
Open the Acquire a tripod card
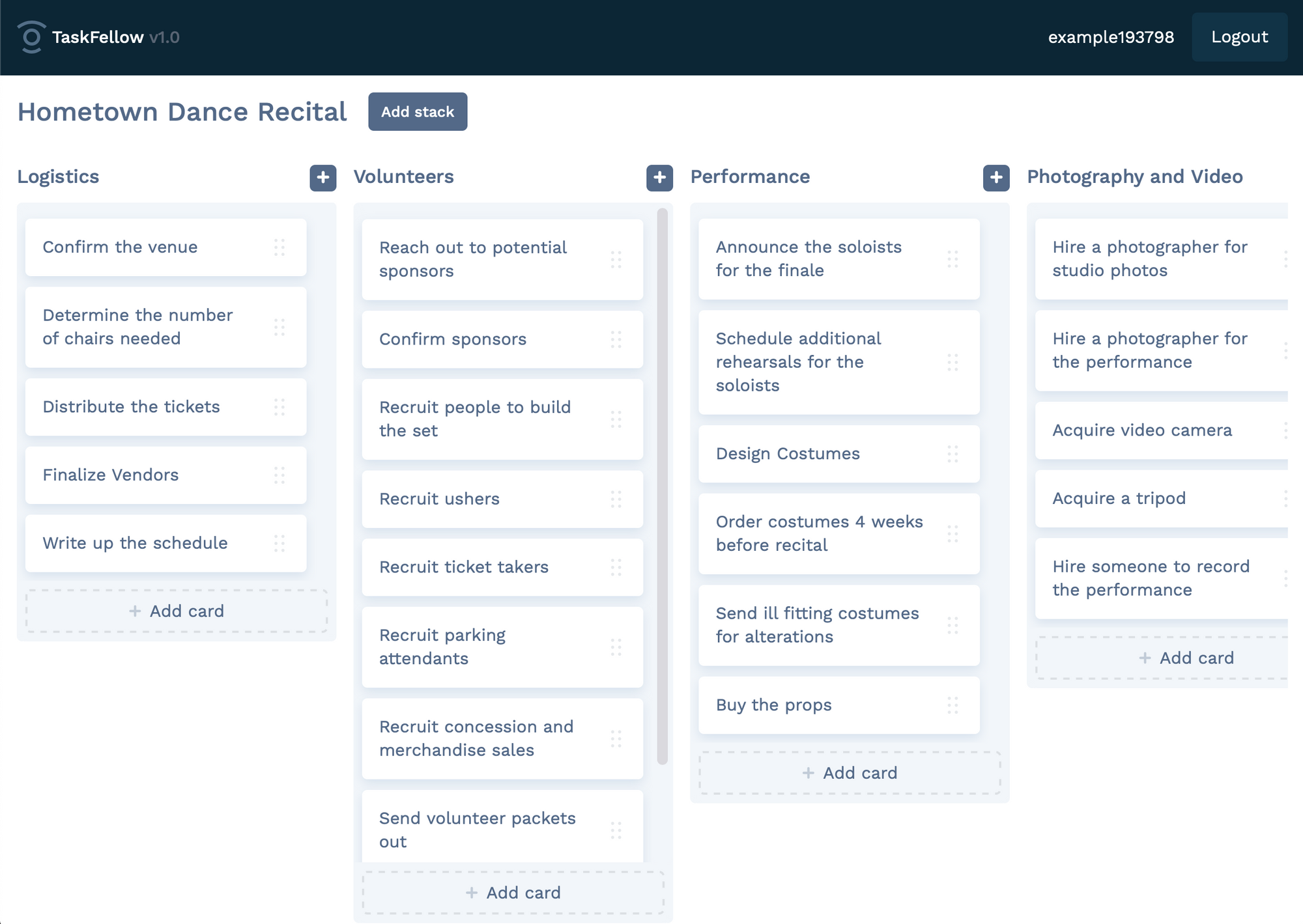point(1119,499)
